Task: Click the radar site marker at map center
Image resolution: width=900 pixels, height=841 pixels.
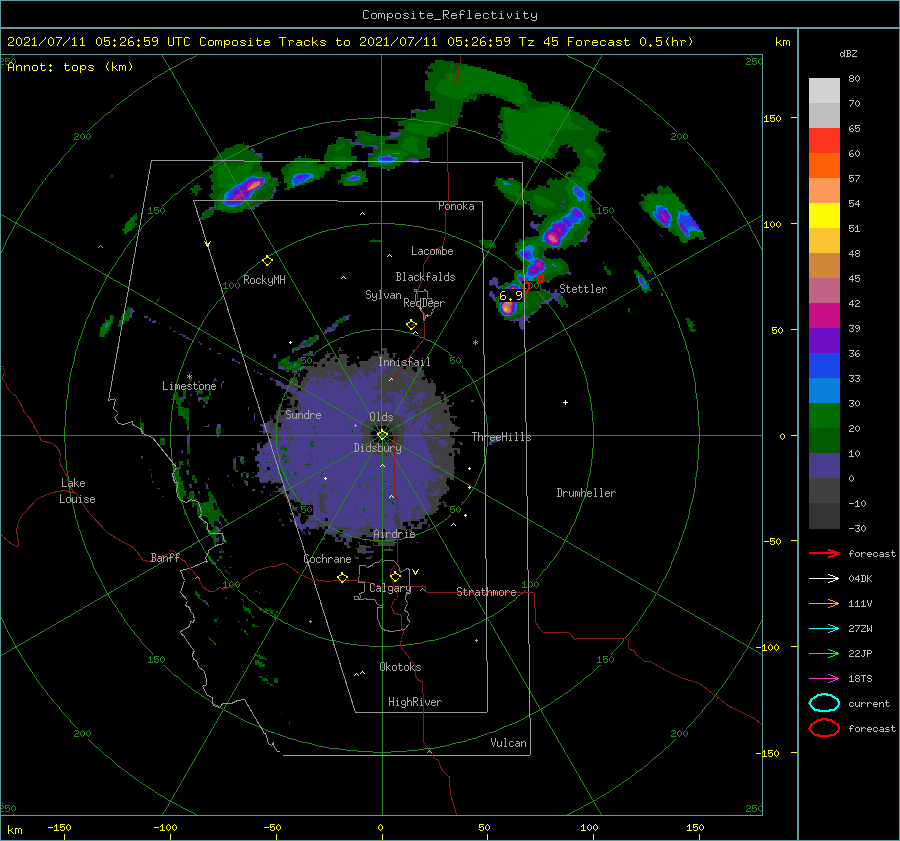Action: click(x=382, y=435)
